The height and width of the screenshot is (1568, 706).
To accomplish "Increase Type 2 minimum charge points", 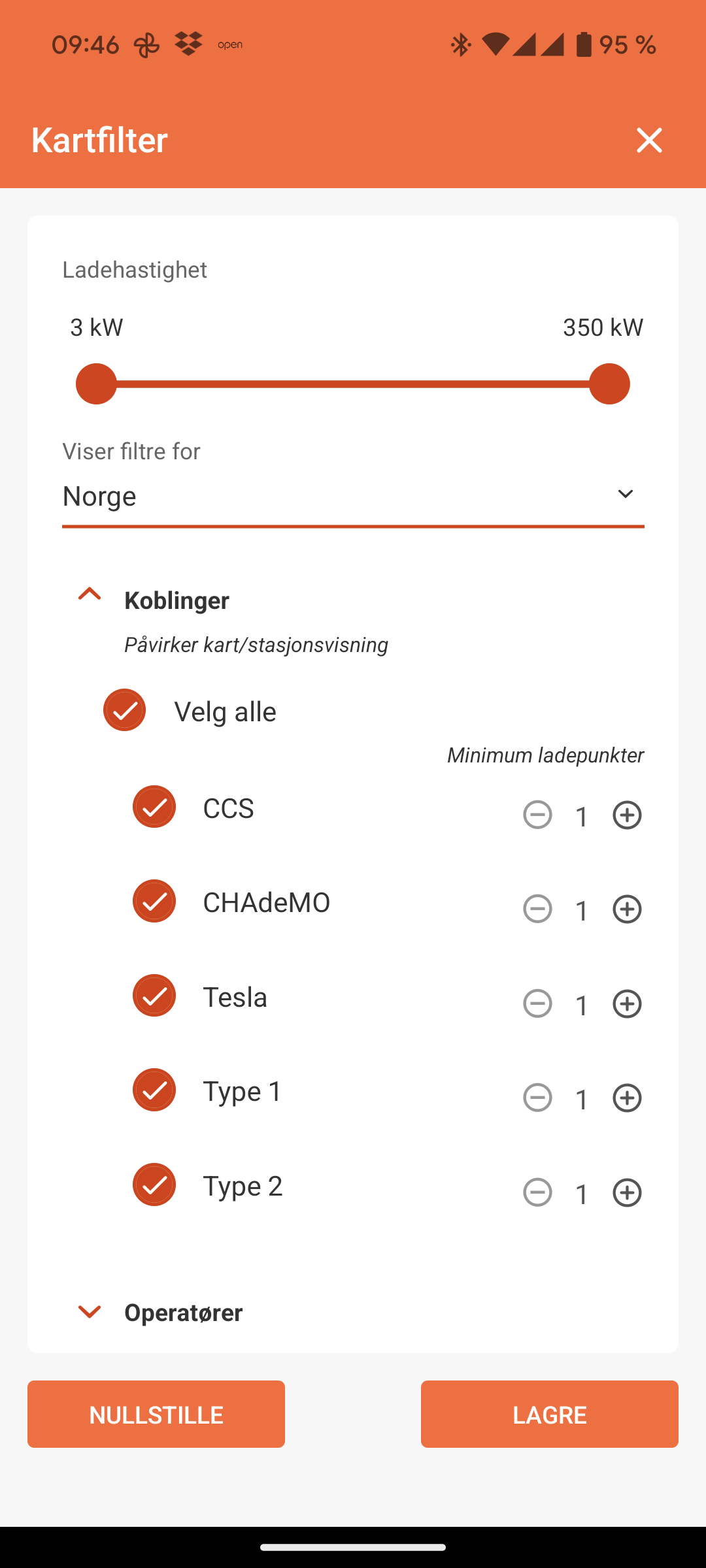I will point(627,1193).
